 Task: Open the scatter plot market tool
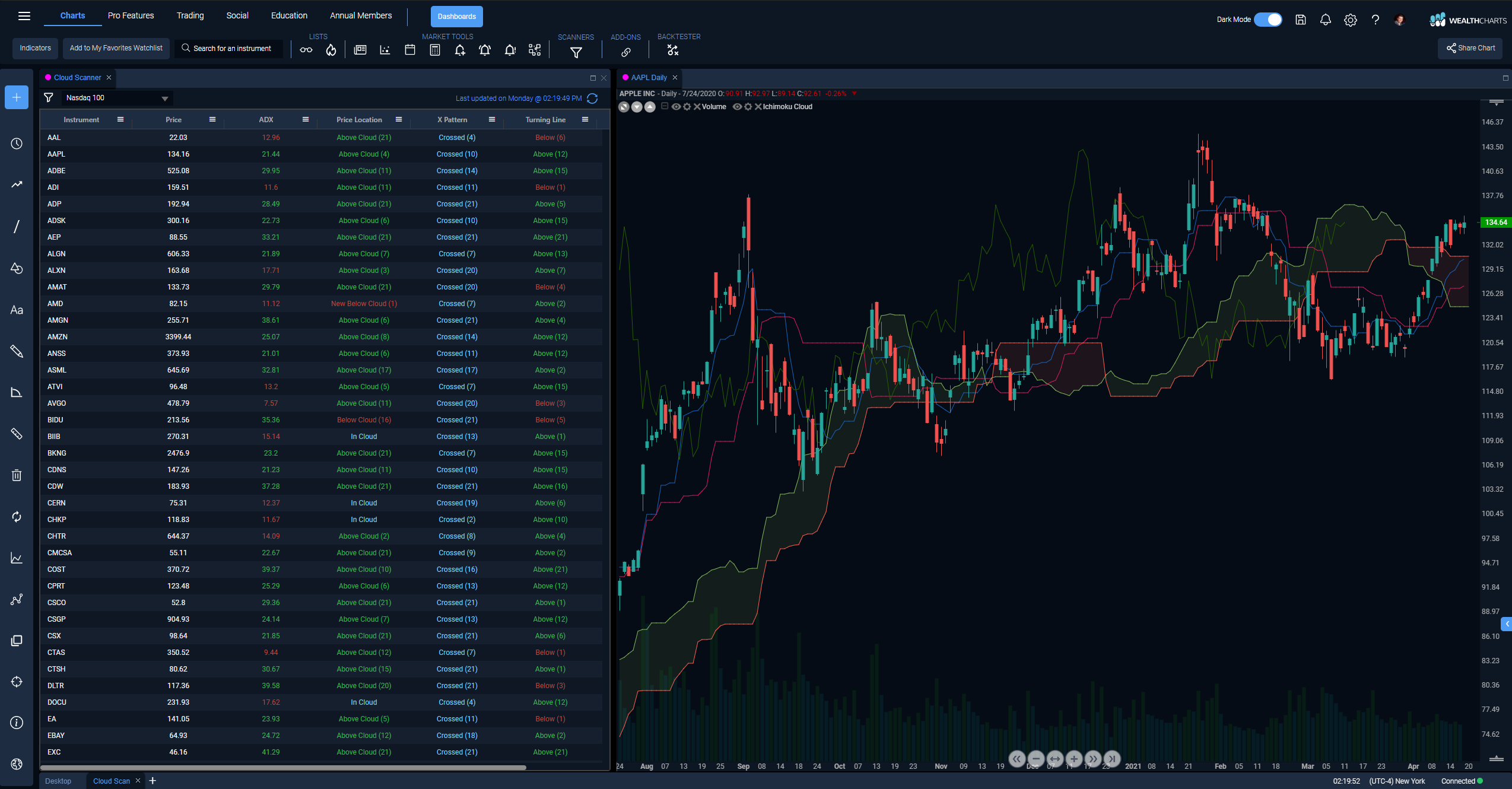[x=385, y=50]
